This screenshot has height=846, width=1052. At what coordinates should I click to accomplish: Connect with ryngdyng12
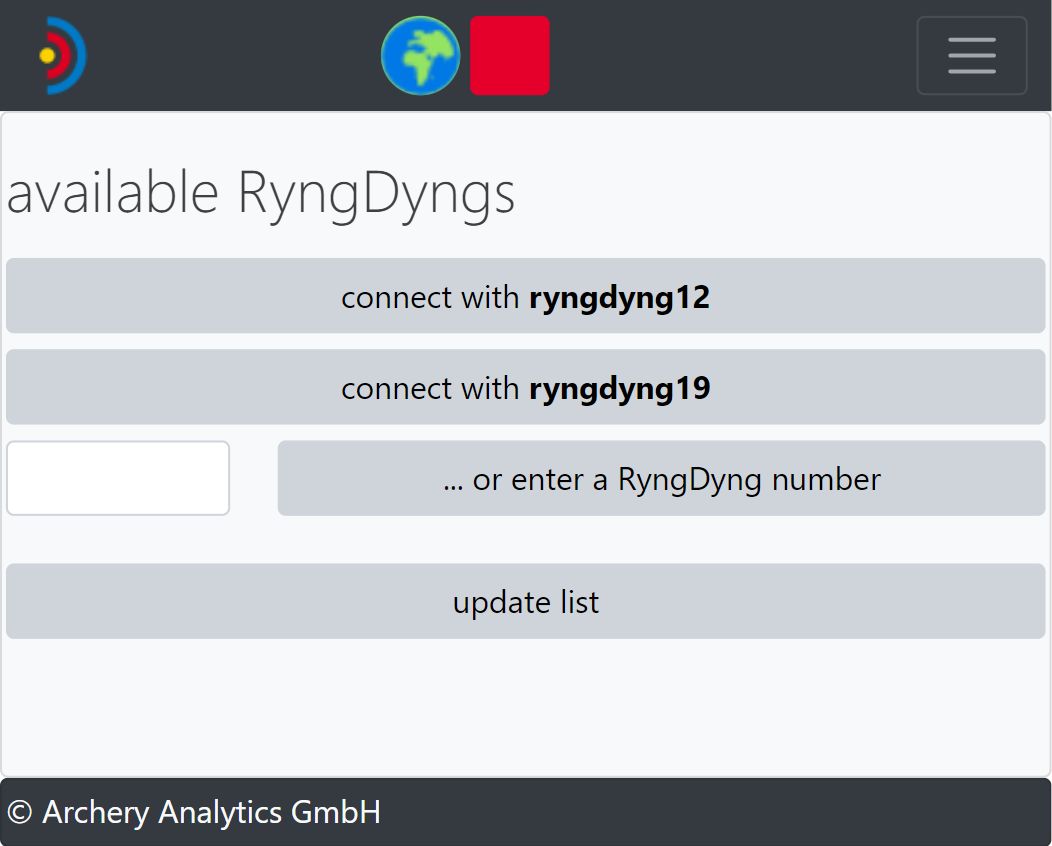tap(525, 296)
